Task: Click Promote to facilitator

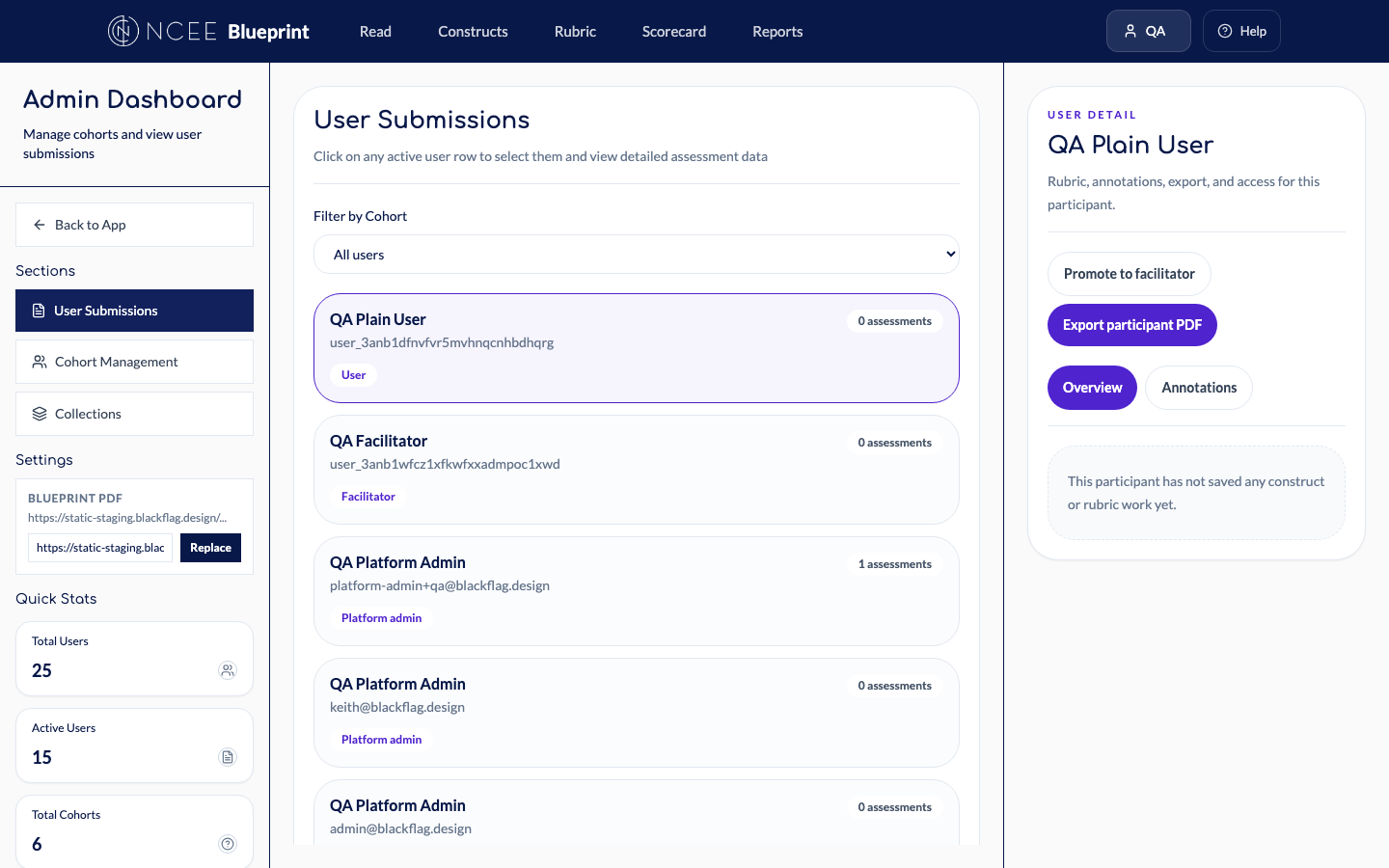Action: [x=1129, y=274]
